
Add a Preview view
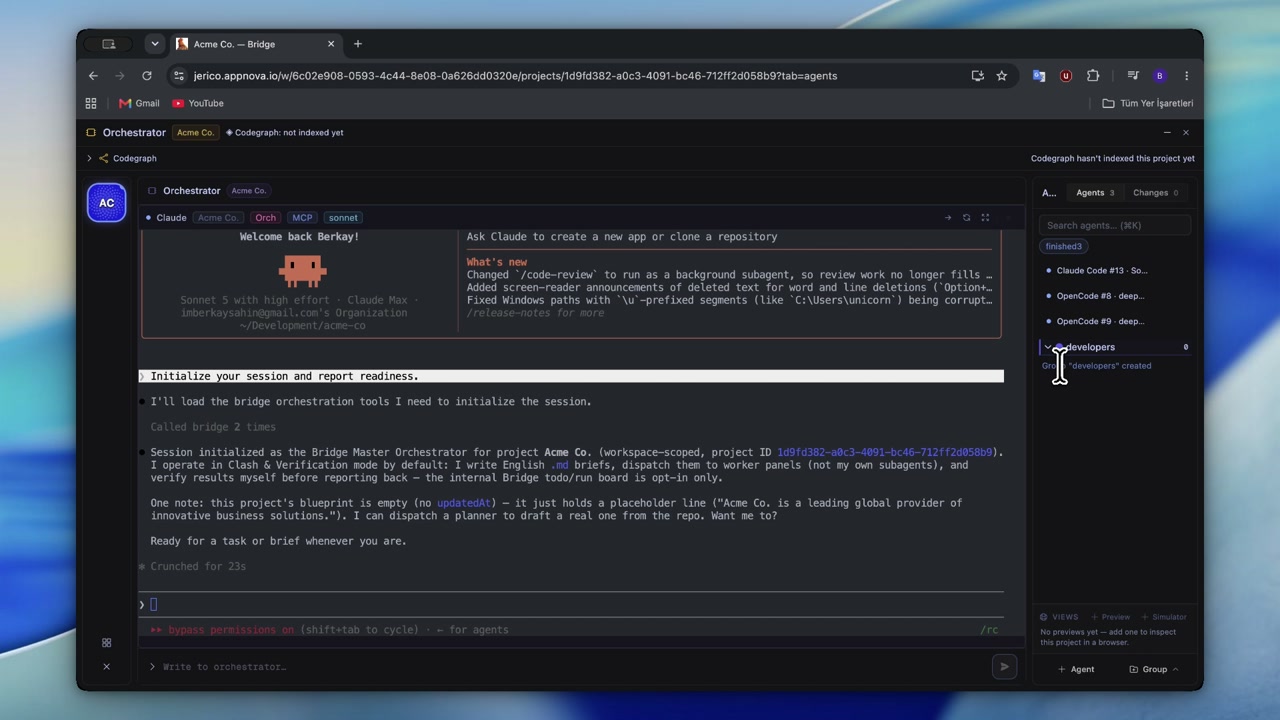[1110, 617]
